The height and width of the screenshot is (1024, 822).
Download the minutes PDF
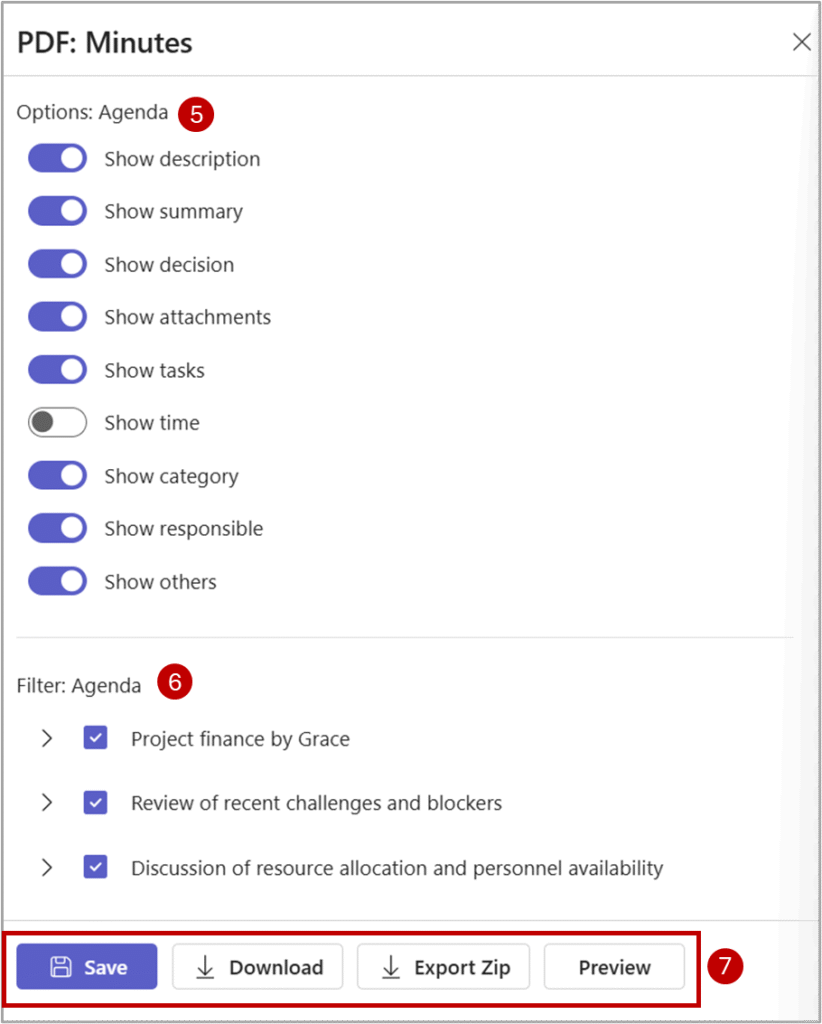[258, 967]
